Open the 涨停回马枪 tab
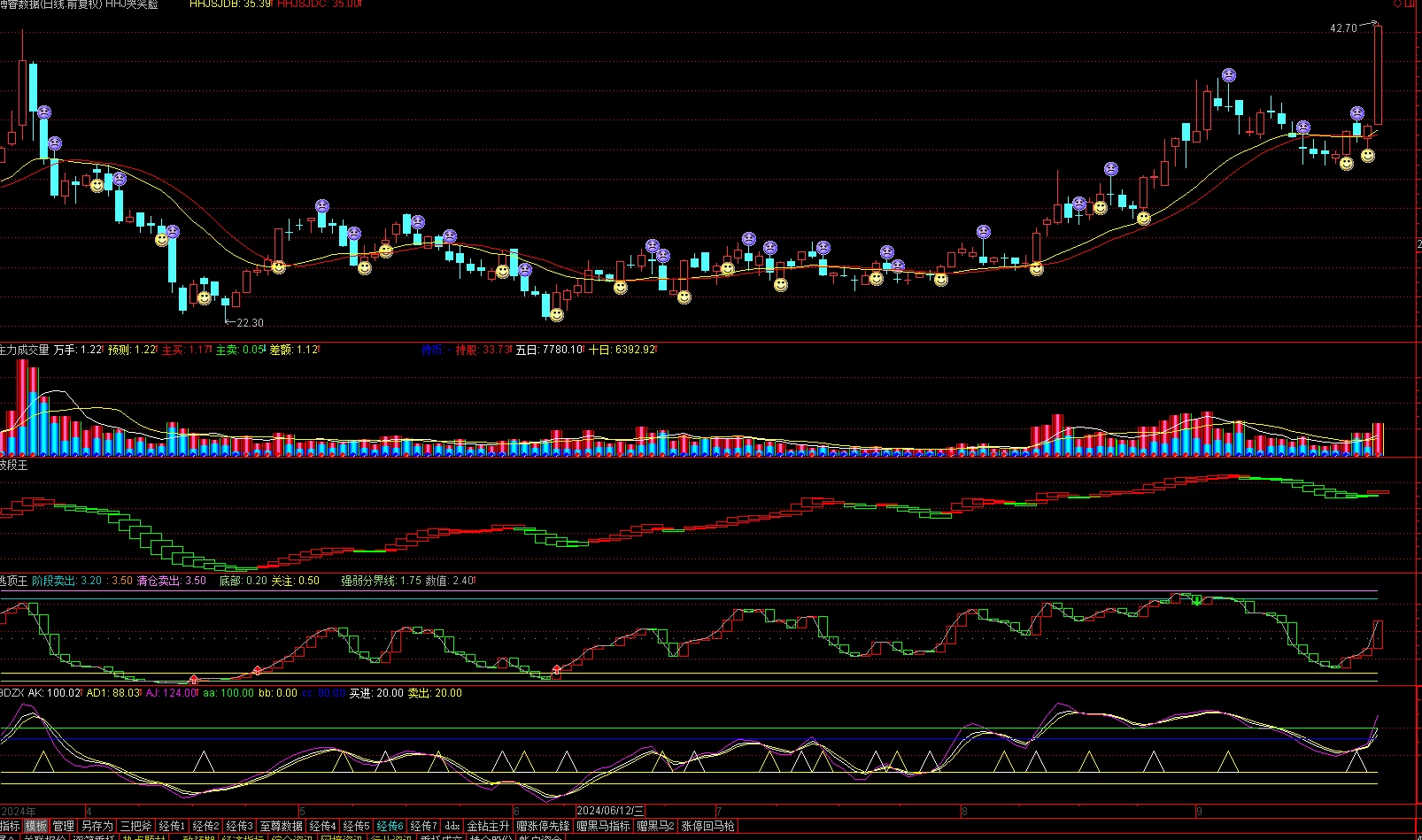Screen dimensions: 1422x840 (x=707, y=826)
